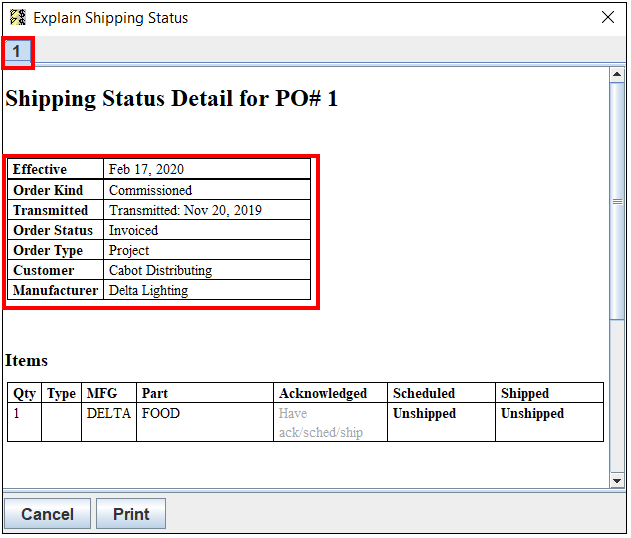631x538 pixels.
Task: Click the date 'Feb 17, 2020'
Action: pos(146,169)
